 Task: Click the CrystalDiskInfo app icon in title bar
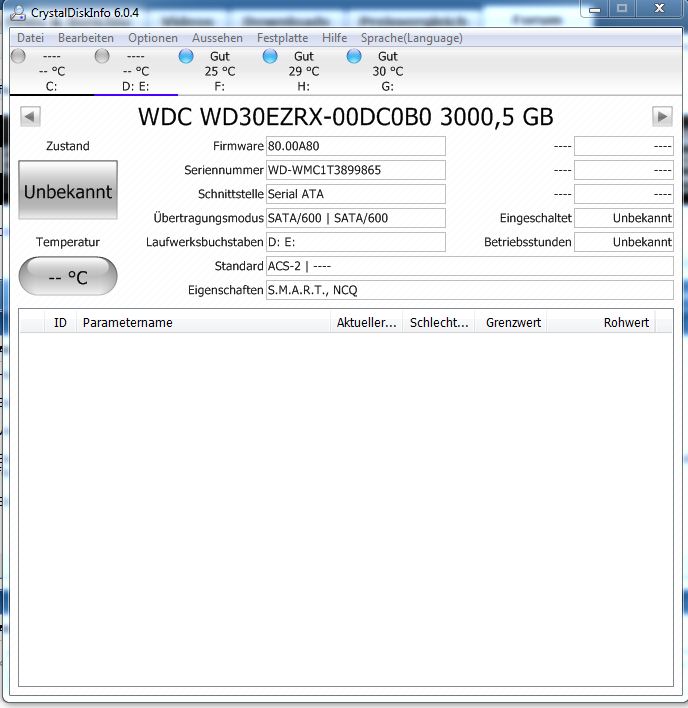pyautogui.click(x=18, y=13)
